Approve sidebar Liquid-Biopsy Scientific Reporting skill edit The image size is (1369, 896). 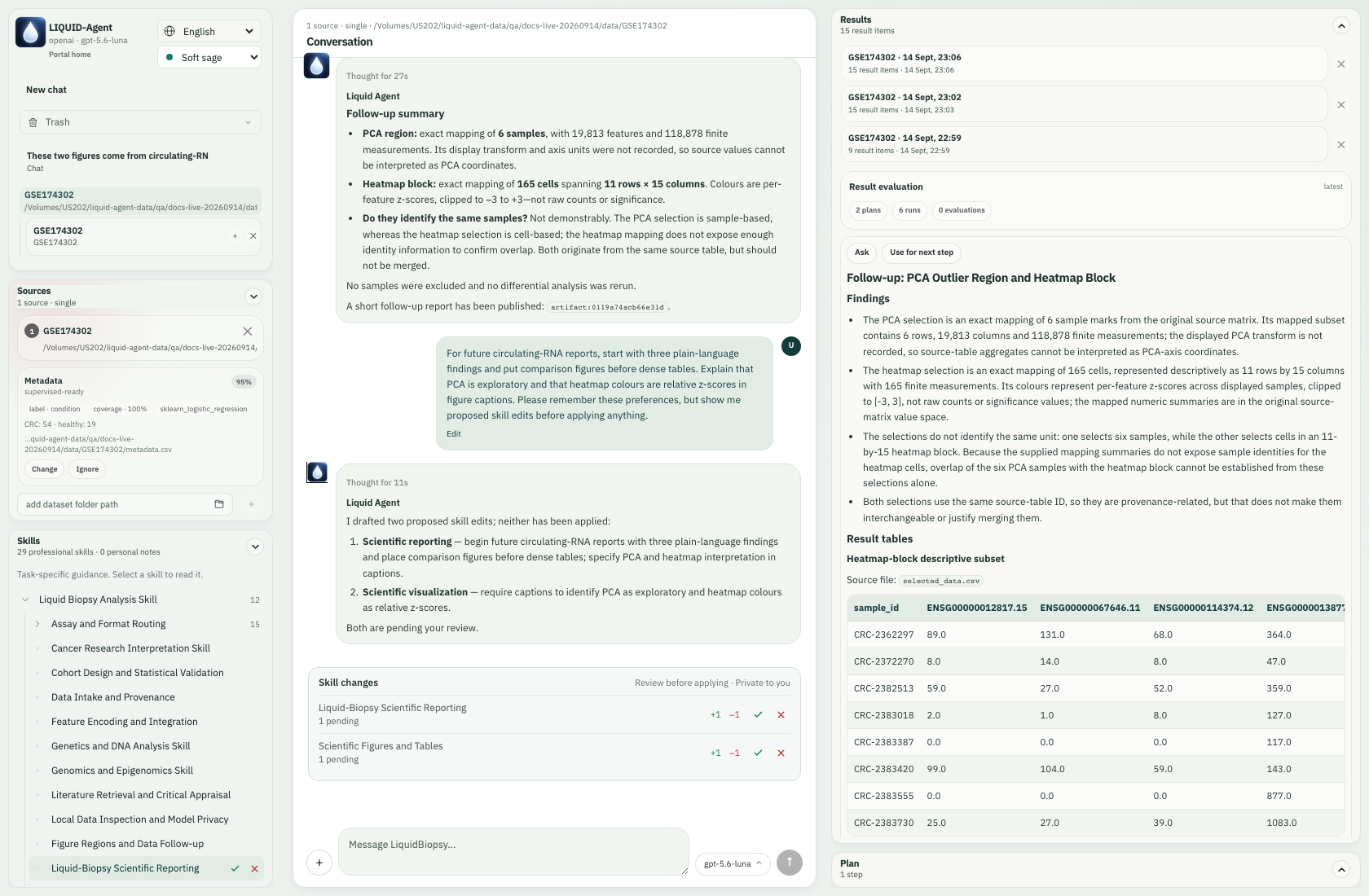click(235, 868)
